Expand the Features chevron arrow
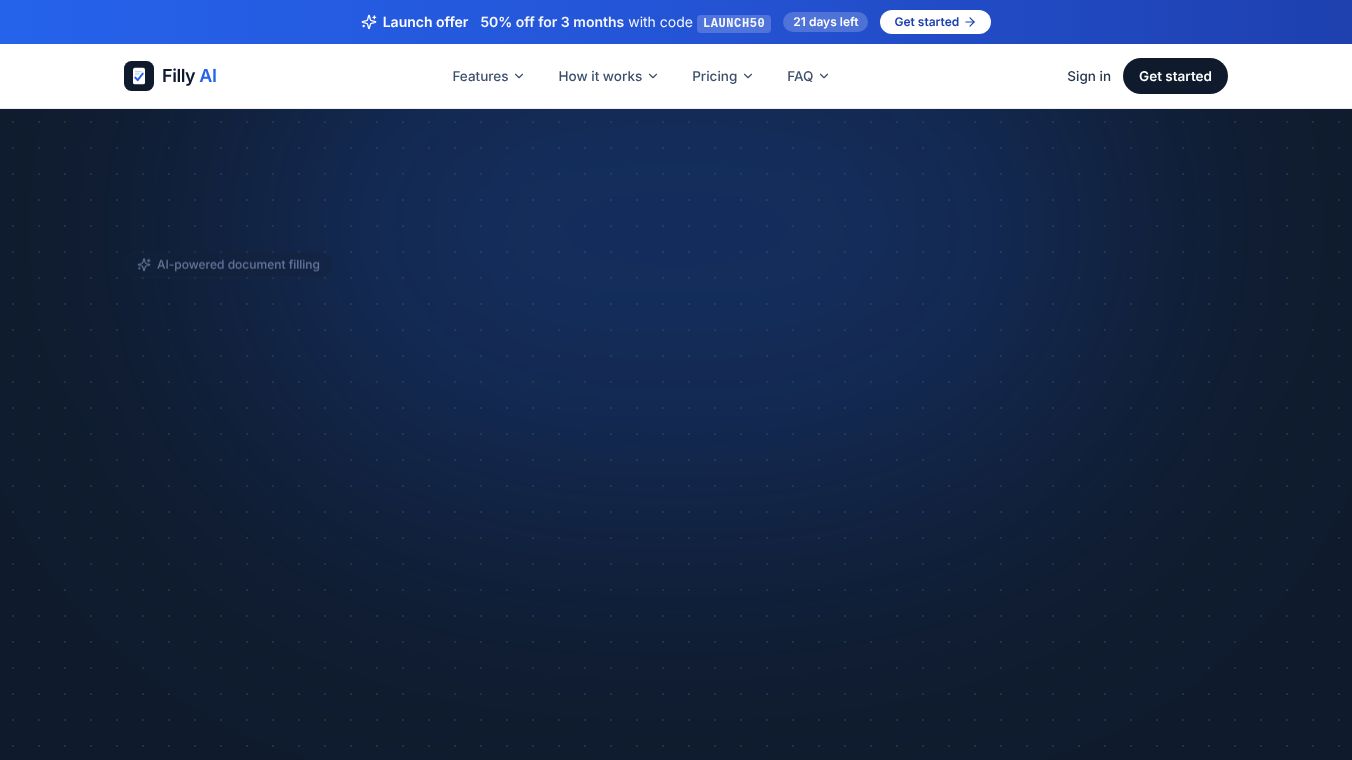This screenshot has width=1352, height=760. tap(519, 76)
